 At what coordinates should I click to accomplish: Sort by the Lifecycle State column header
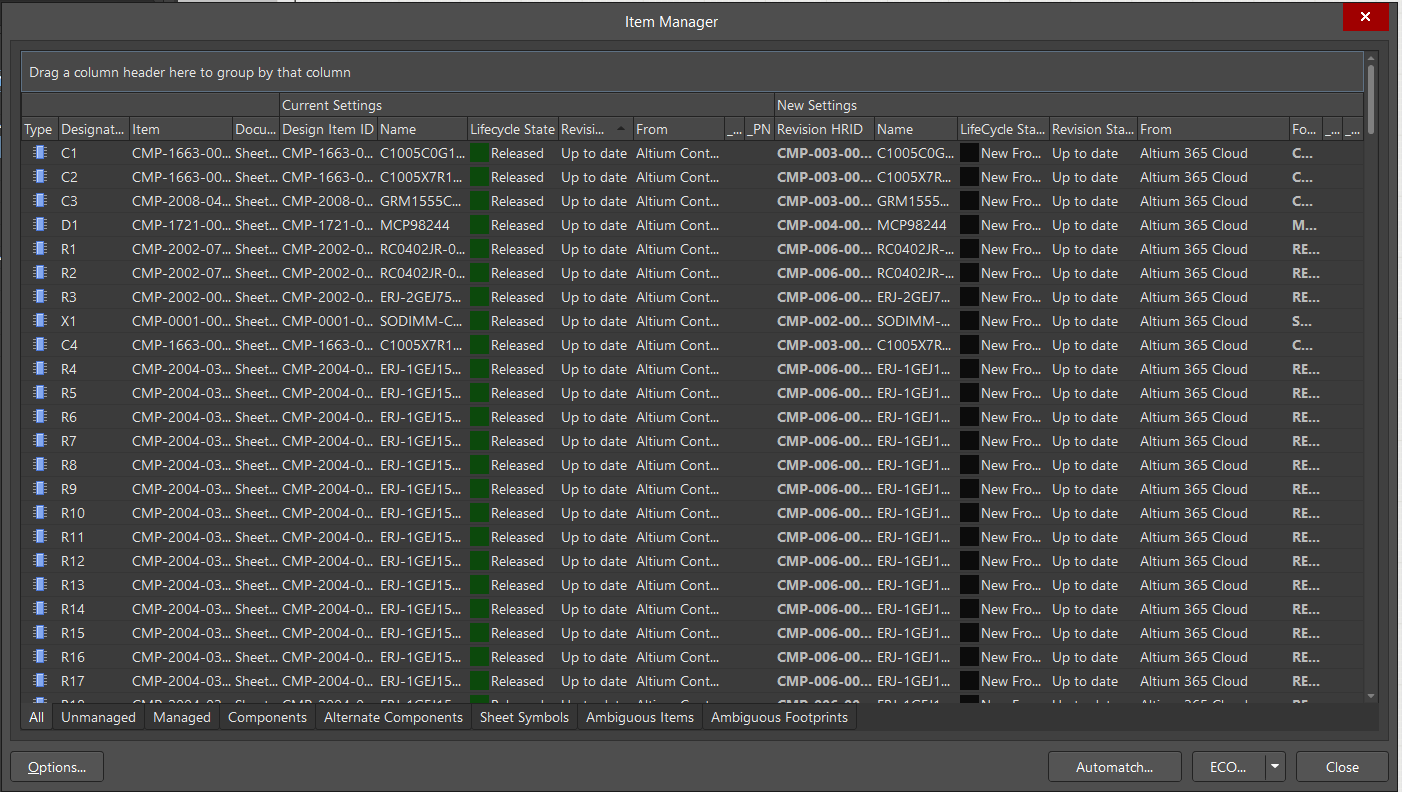point(512,129)
